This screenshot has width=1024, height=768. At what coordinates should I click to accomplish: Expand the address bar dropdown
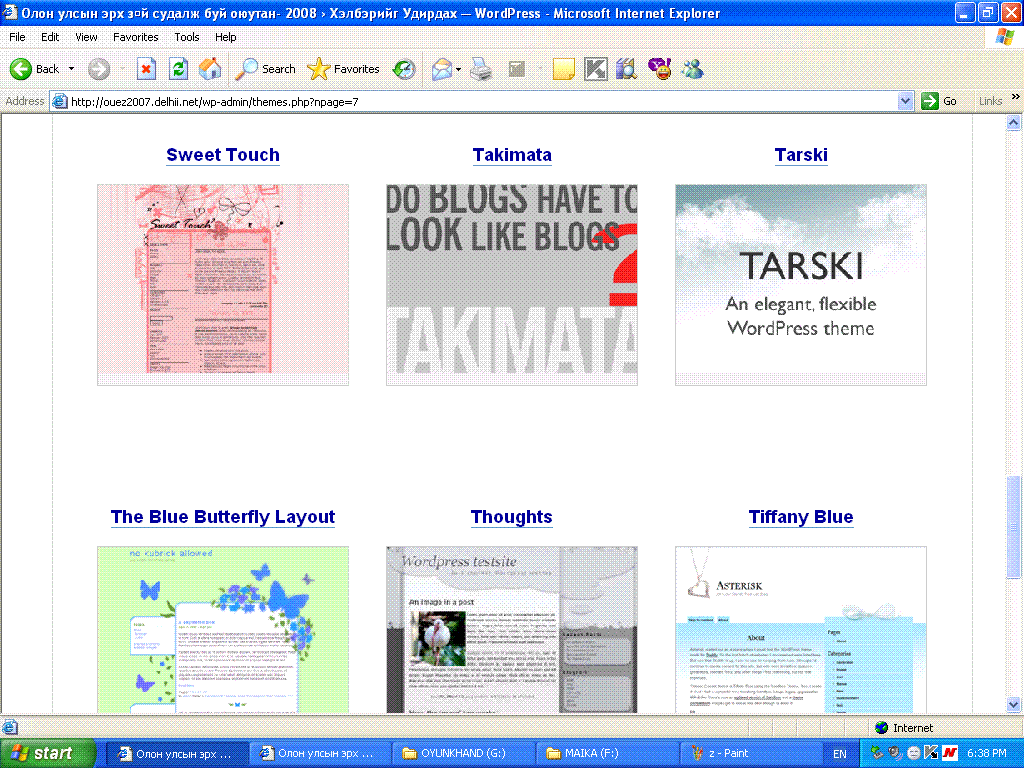click(905, 101)
